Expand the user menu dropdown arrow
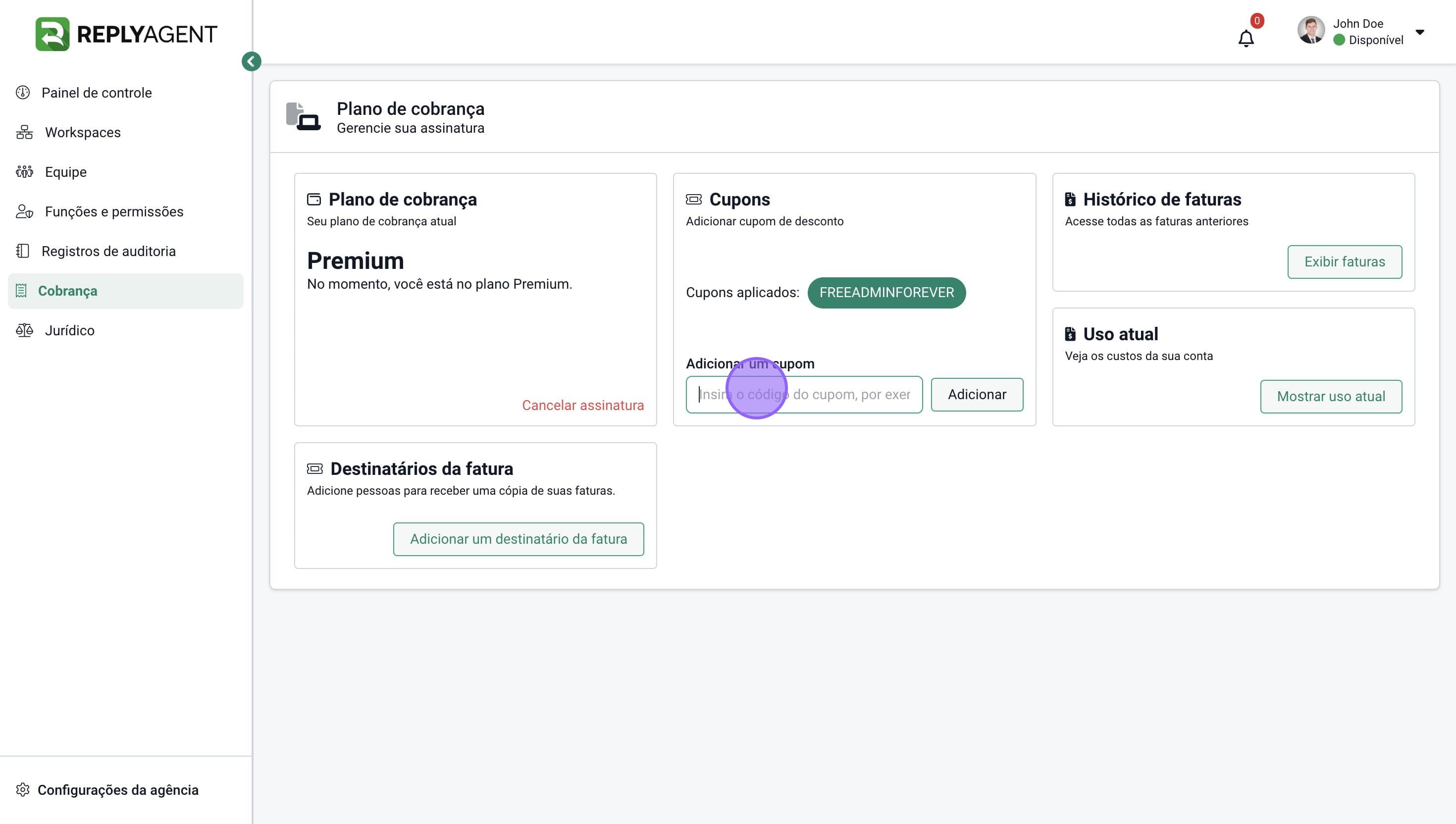The height and width of the screenshot is (824, 1456). tap(1419, 32)
